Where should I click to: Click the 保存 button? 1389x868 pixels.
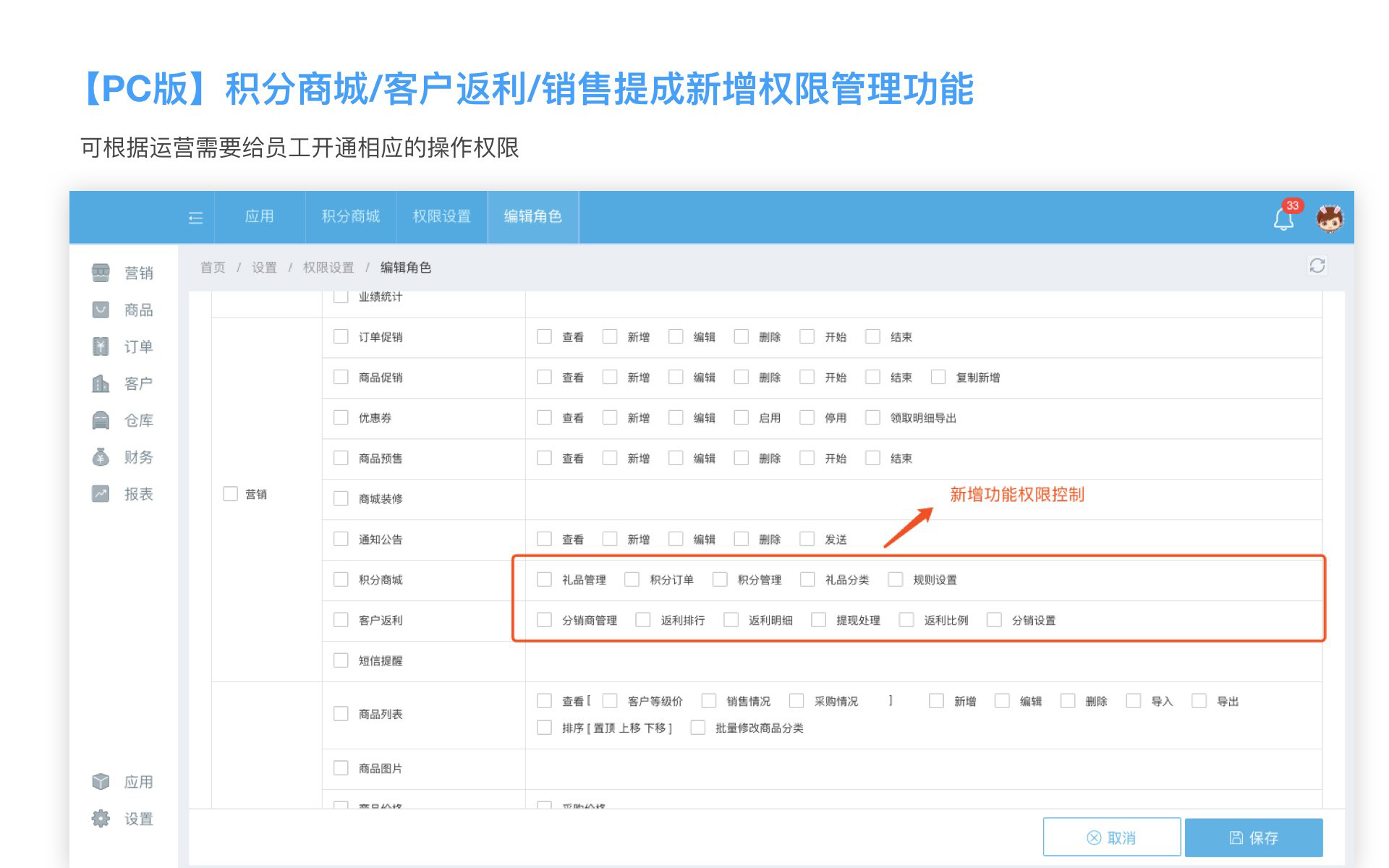1254,838
